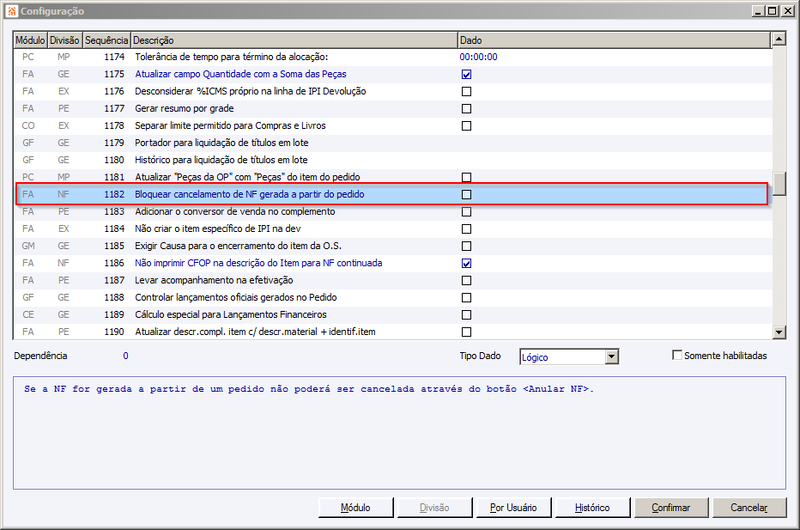Image resolution: width=800 pixels, height=530 pixels.
Task: Minimize the Configuração window
Action: (758, 11)
